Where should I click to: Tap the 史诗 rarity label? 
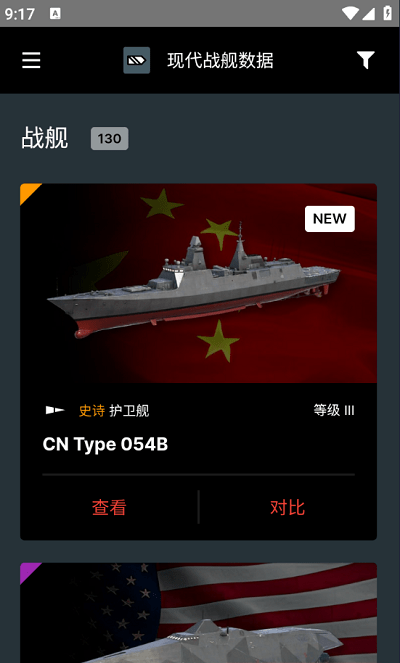click(x=92, y=411)
